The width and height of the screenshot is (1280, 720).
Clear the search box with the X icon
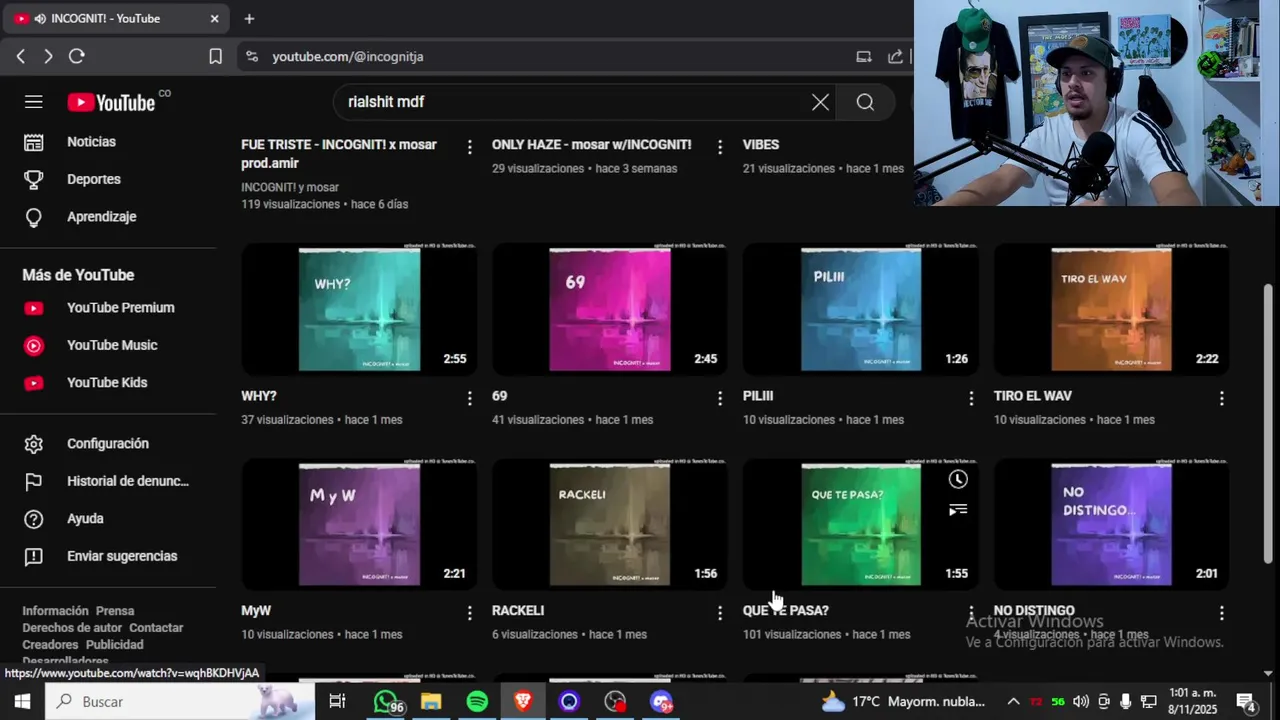(820, 102)
